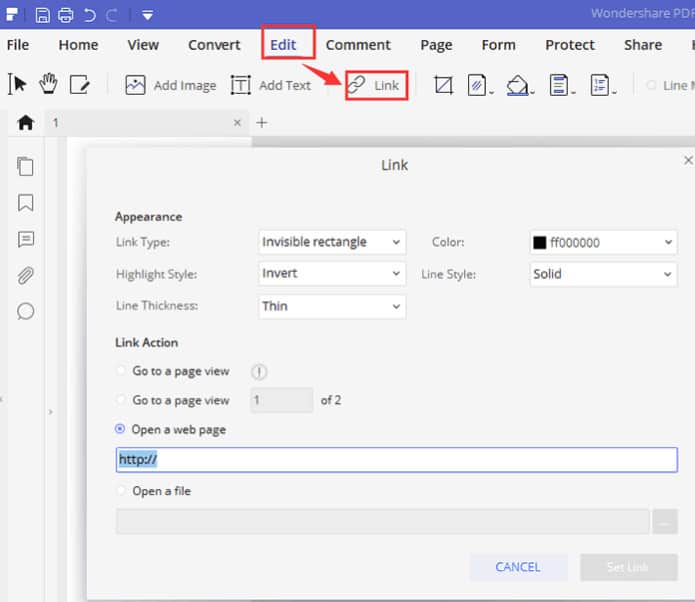The height and width of the screenshot is (602, 695).
Task: Open the View tab
Action: 143,45
